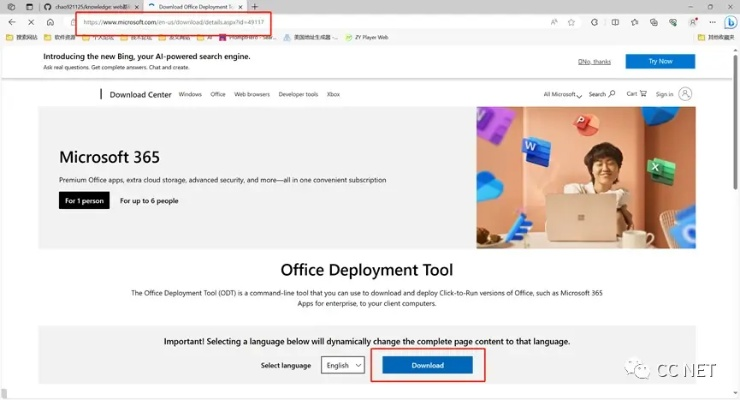Open the Office menu item
740x400 pixels.
pyautogui.click(x=218, y=94)
